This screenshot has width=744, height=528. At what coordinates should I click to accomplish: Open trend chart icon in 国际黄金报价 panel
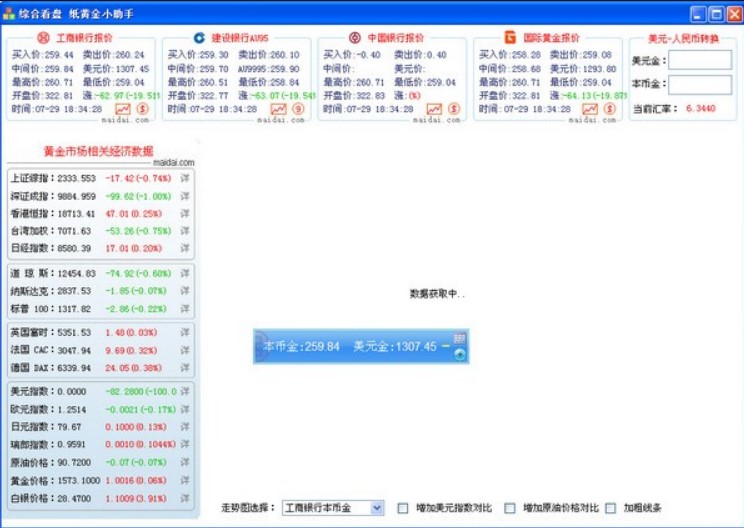[x=590, y=109]
